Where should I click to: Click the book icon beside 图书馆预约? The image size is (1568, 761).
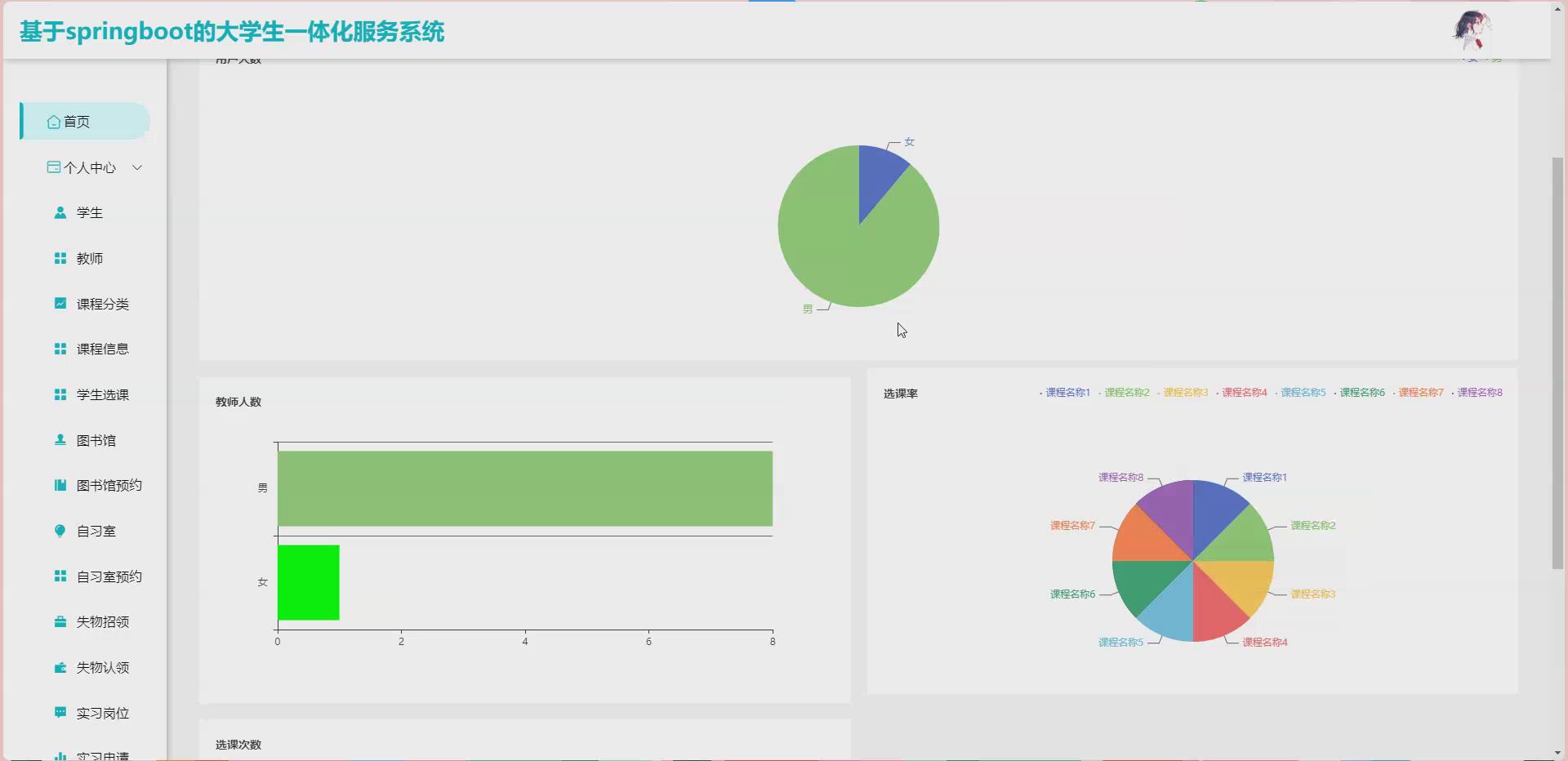tap(60, 485)
